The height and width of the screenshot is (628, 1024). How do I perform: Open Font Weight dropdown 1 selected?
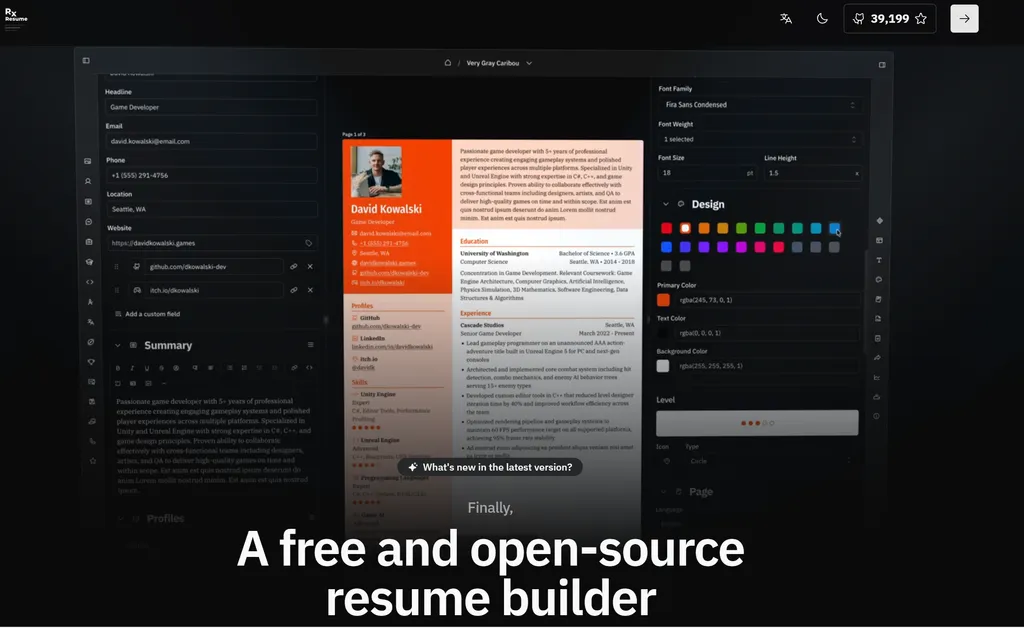point(760,139)
